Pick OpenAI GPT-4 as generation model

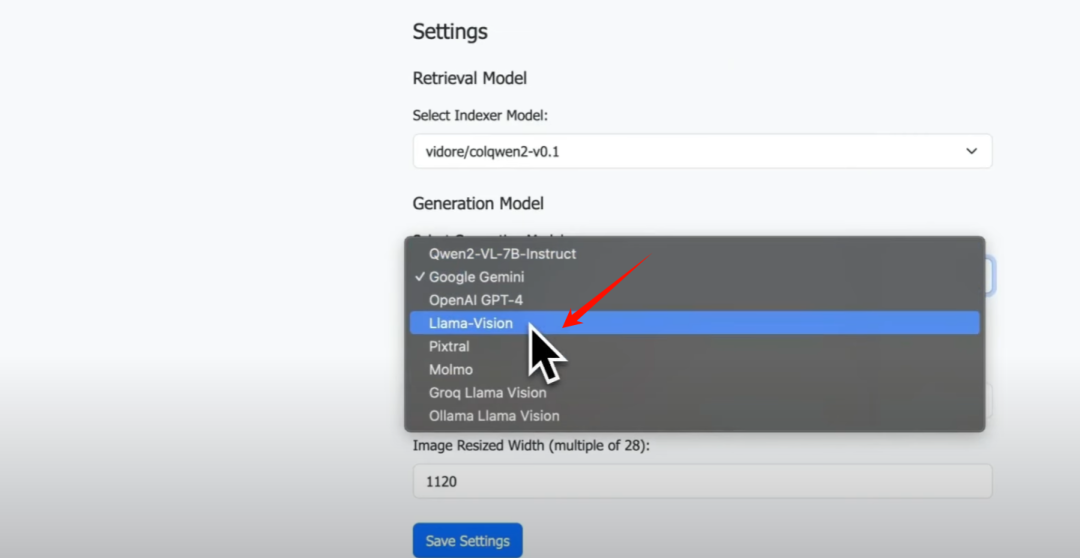[475, 300]
